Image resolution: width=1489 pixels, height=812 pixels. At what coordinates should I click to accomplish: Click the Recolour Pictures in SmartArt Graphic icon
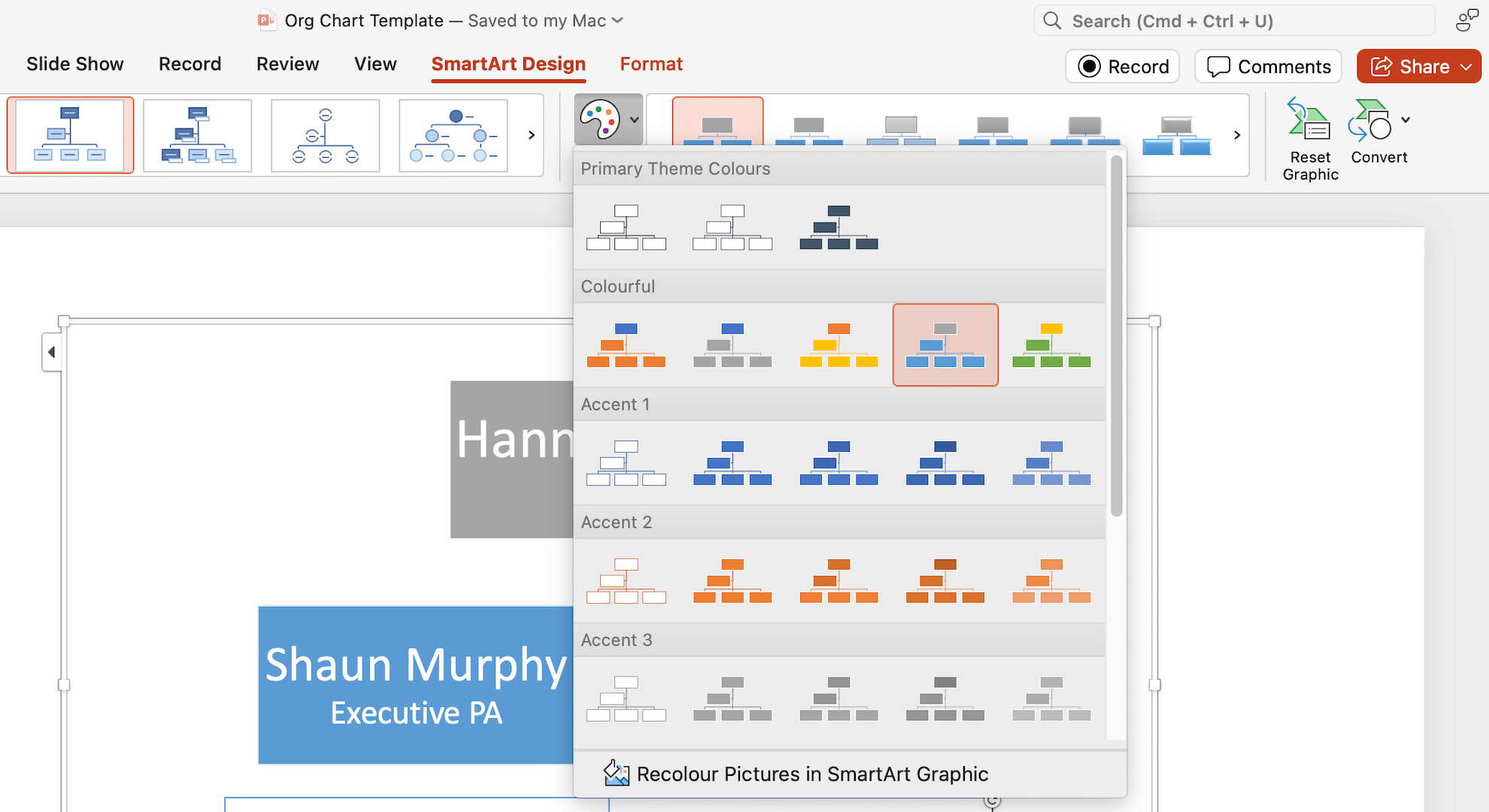(x=617, y=773)
